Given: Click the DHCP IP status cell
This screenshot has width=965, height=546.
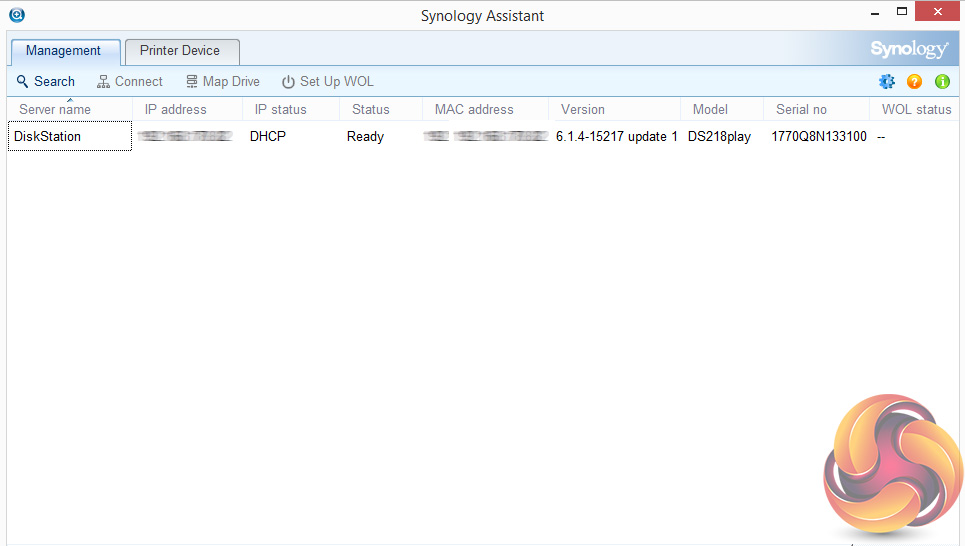Looking at the screenshot, I should 268,136.
